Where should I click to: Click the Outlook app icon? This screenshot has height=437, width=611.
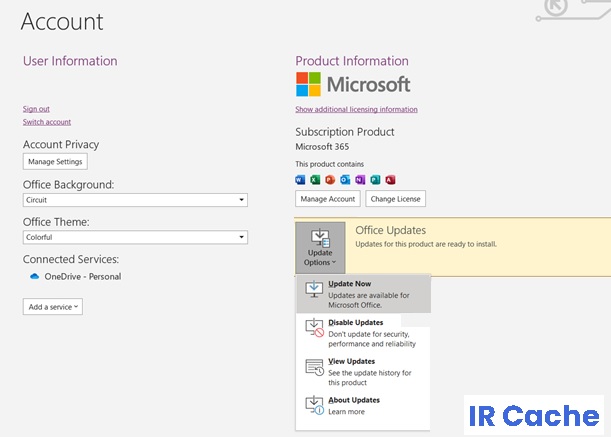[x=345, y=180]
